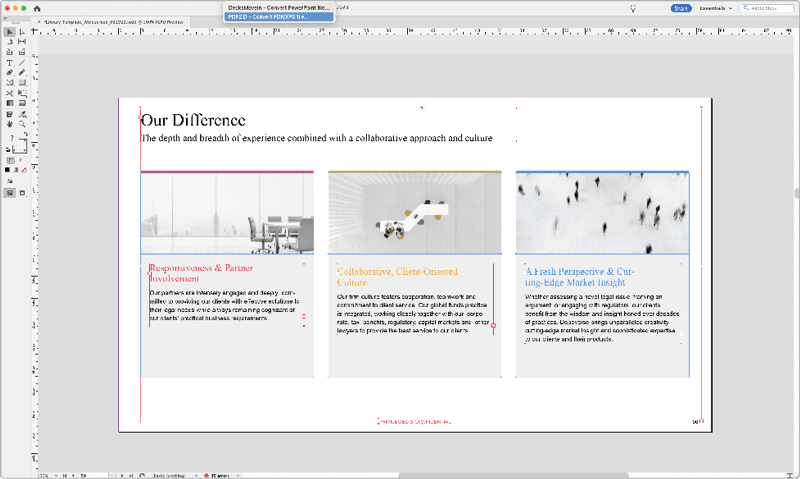The width and height of the screenshot is (800, 479).
Task: Click the Adobe Stock search field
Action: point(767,8)
